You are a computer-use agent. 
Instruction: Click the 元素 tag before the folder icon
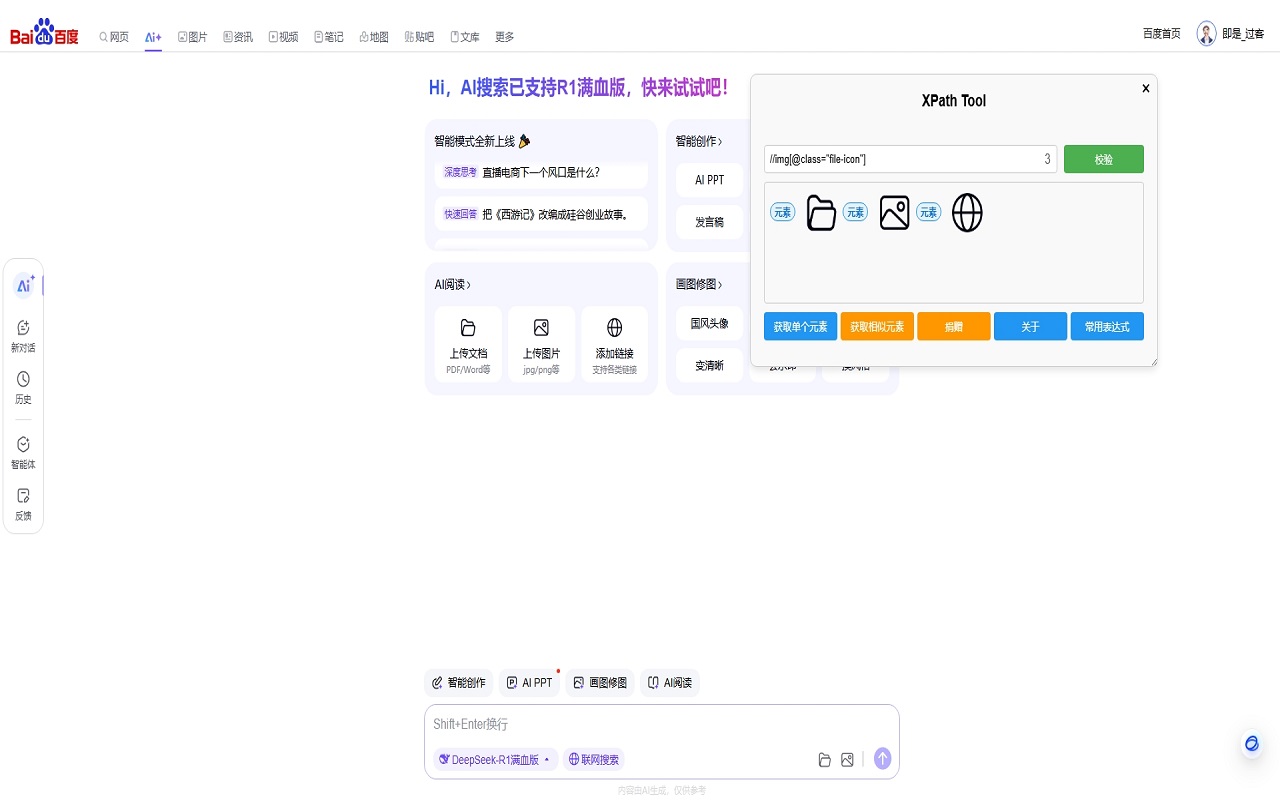(783, 212)
